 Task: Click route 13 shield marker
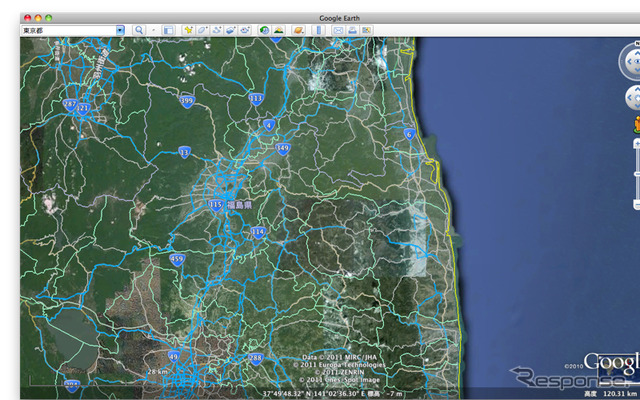pos(184,153)
